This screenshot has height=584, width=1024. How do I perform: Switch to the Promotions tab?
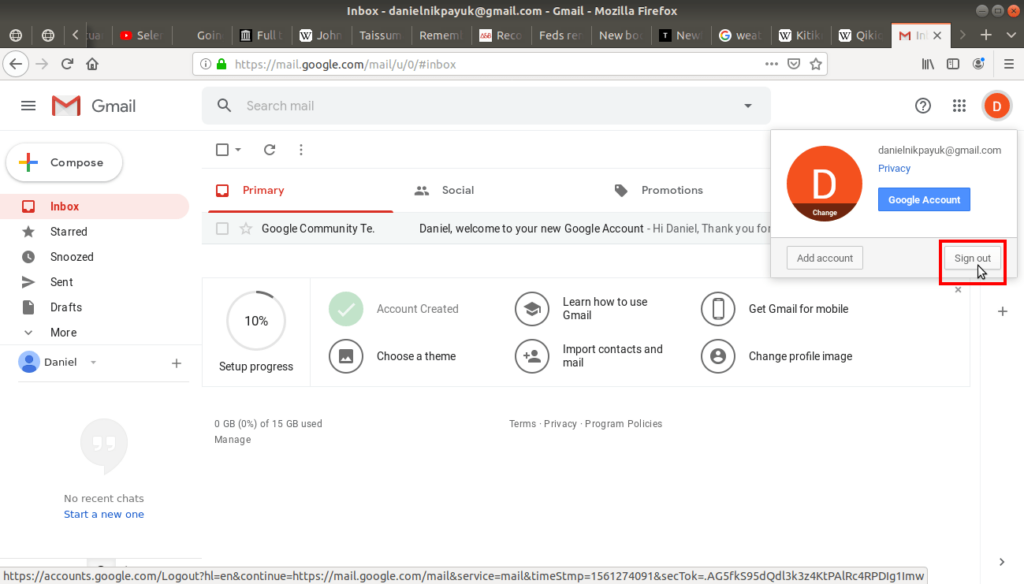(x=672, y=191)
